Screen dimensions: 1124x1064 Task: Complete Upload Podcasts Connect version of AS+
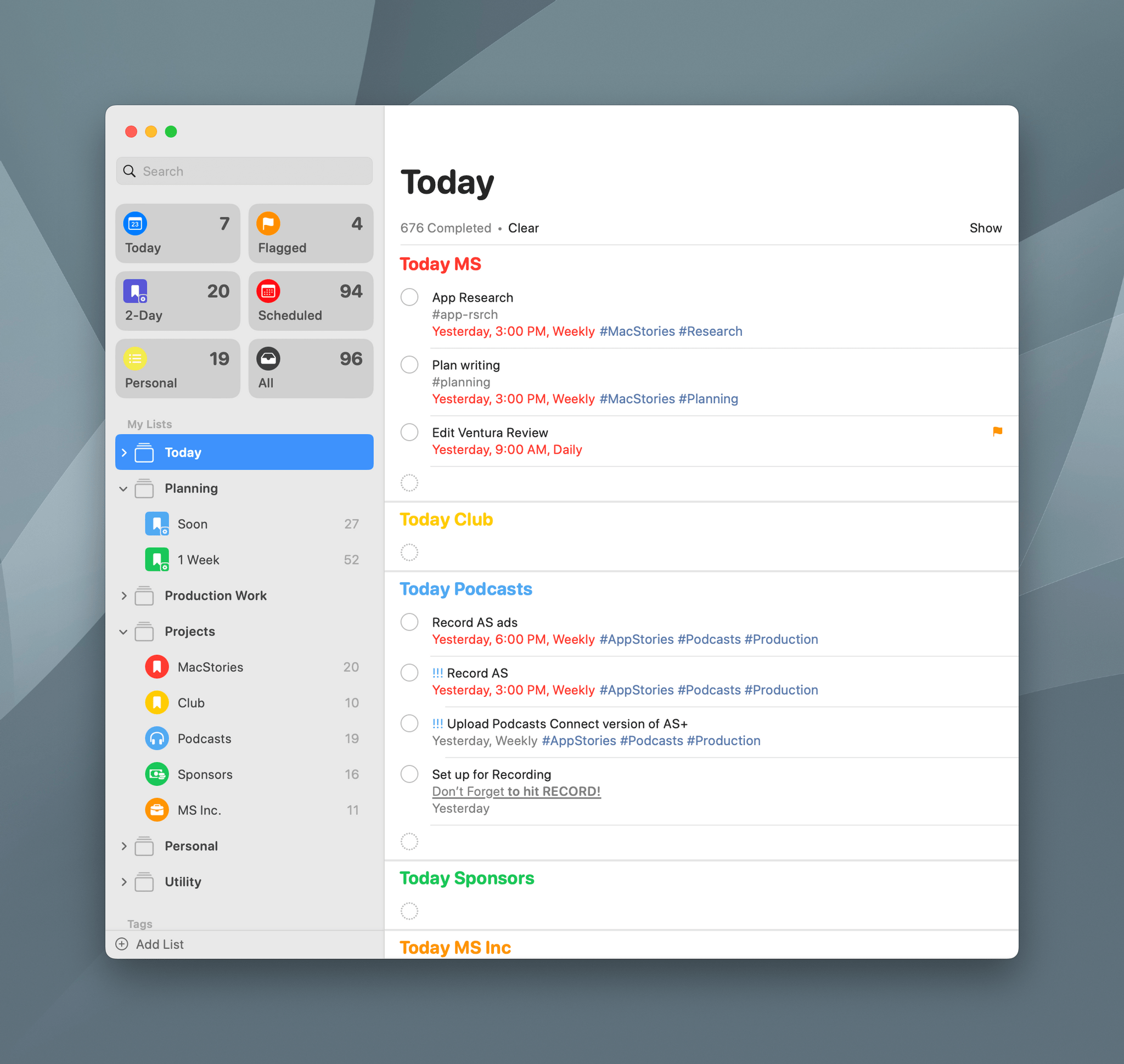pyautogui.click(x=409, y=723)
